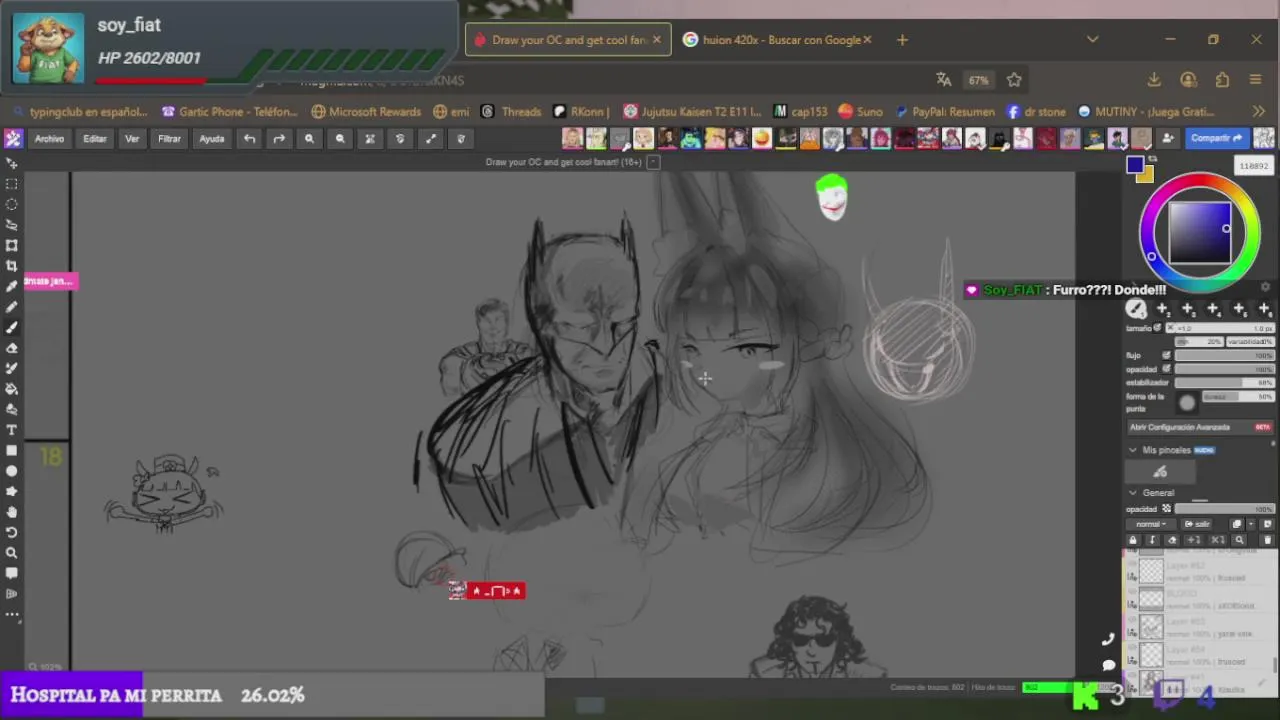Select the Lasso selection tool
Image resolution: width=1280 pixels, height=720 pixels.
coord(12,225)
